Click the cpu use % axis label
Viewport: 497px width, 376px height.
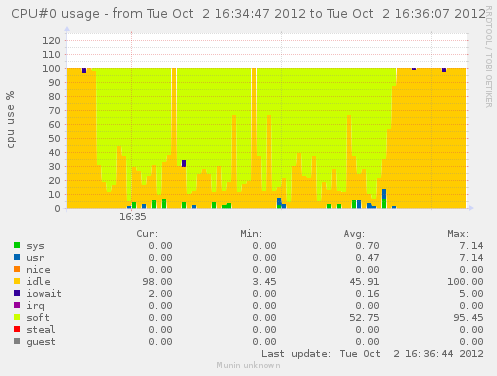(10, 119)
